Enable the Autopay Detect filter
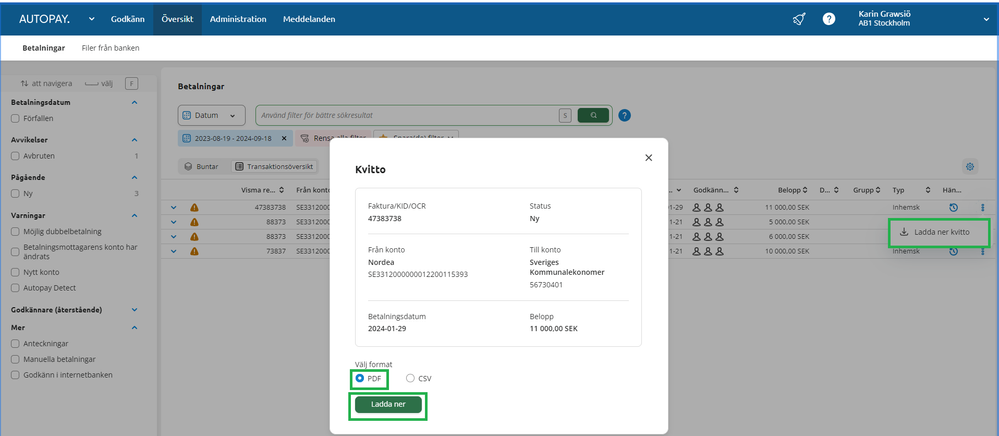Screen dimensions: 999x436 coord(15,288)
